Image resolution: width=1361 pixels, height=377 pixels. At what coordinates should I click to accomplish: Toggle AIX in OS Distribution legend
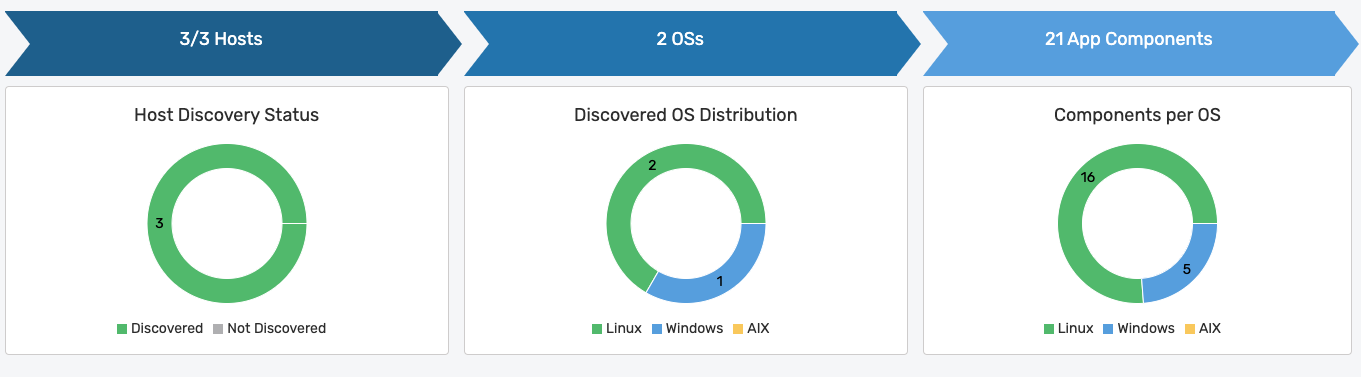[751, 328]
